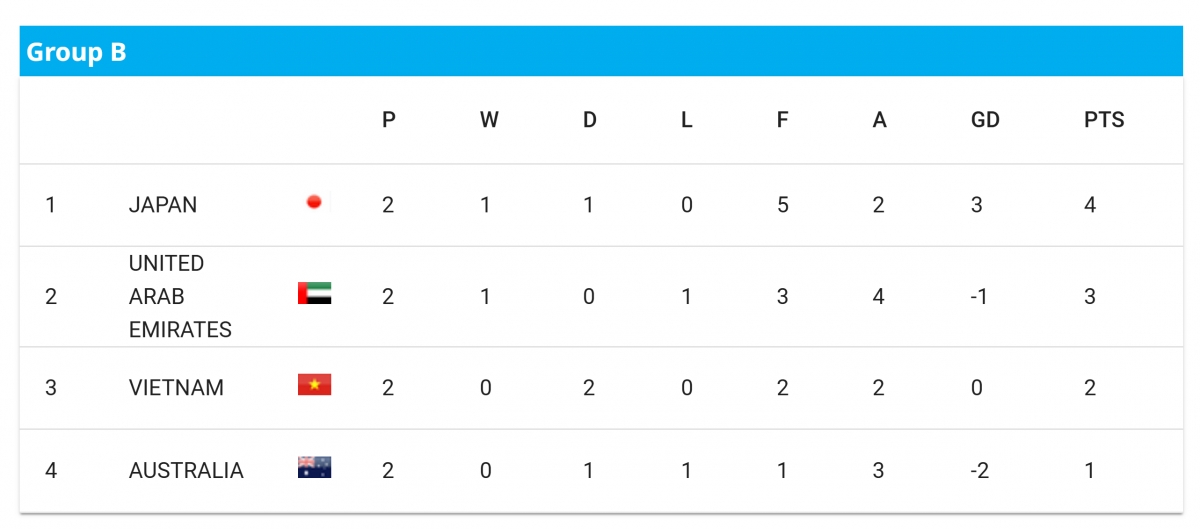Click the P column header

point(389,120)
